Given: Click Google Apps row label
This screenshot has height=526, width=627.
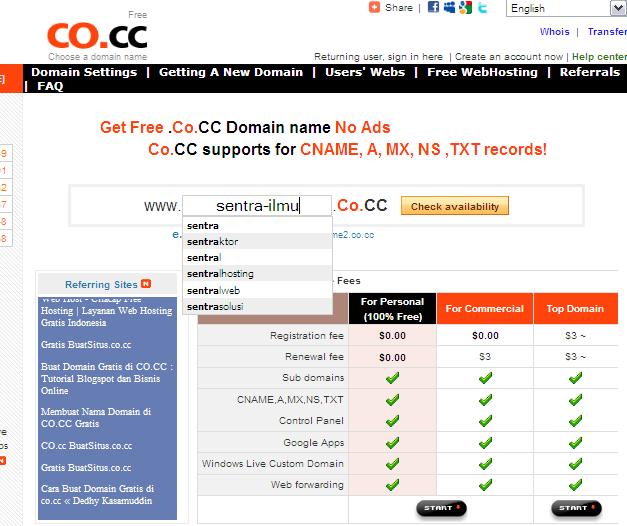Looking at the screenshot, I should [x=314, y=442].
